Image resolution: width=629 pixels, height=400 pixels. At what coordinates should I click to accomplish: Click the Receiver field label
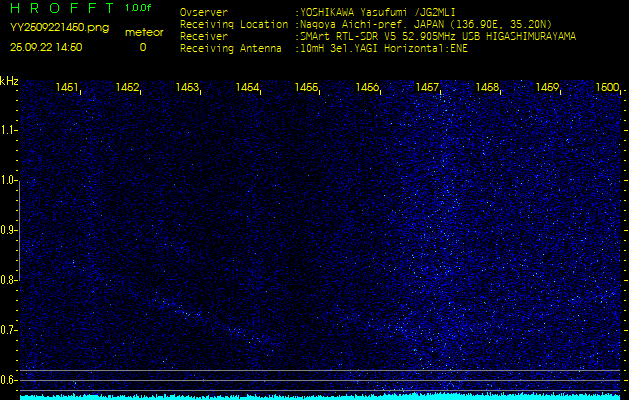pyautogui.click(x=204, y=37)
